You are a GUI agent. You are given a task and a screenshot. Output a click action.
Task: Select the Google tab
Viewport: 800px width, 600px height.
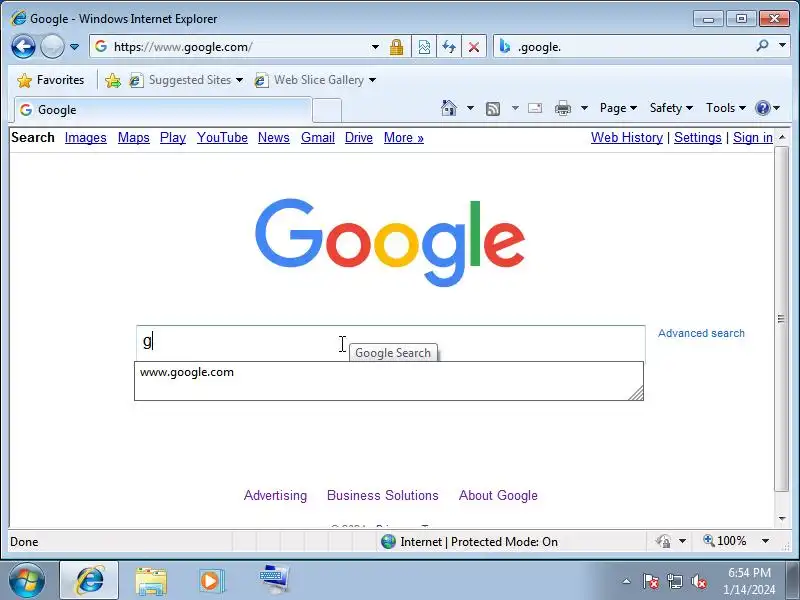point(162,110)
